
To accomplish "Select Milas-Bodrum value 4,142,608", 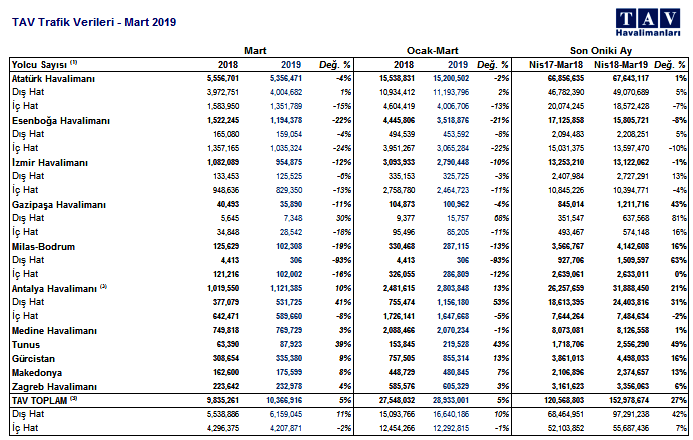I will (633, 246).
